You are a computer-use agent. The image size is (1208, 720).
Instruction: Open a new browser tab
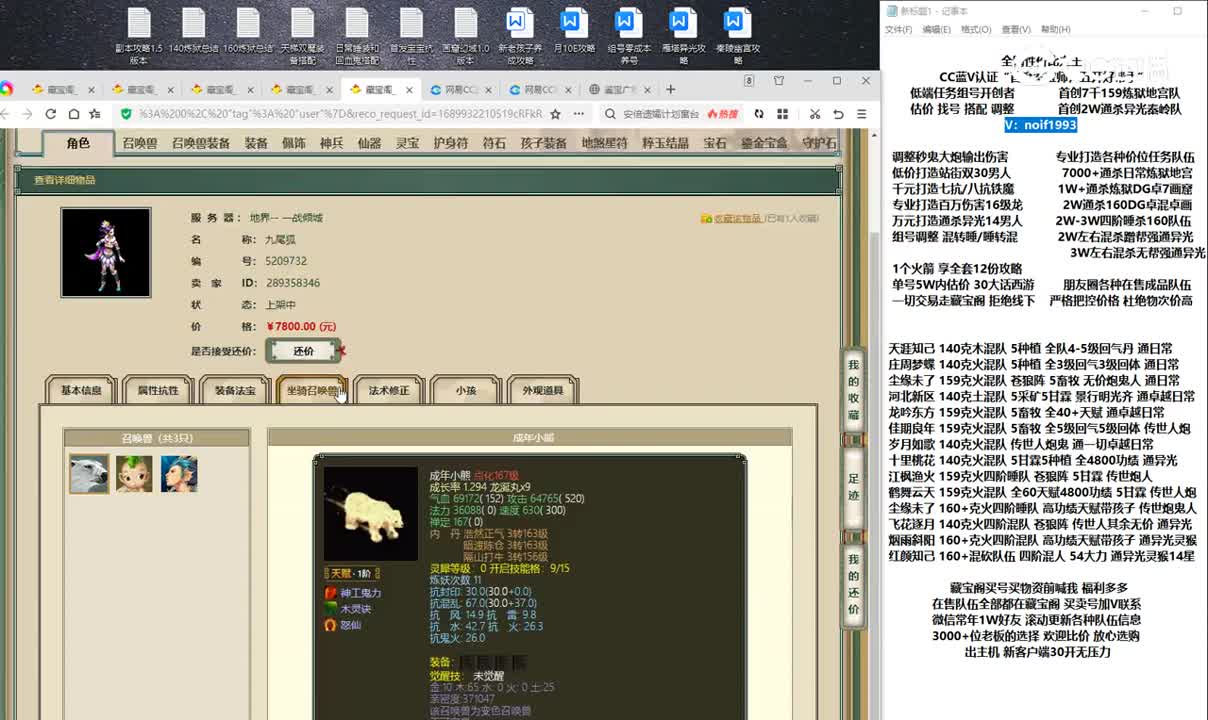(x=670, y=89)
